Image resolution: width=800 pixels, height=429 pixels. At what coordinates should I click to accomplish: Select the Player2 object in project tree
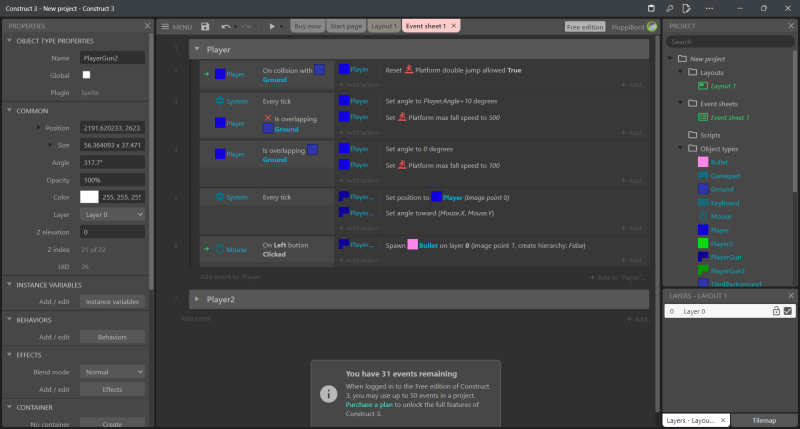[721, 244]
